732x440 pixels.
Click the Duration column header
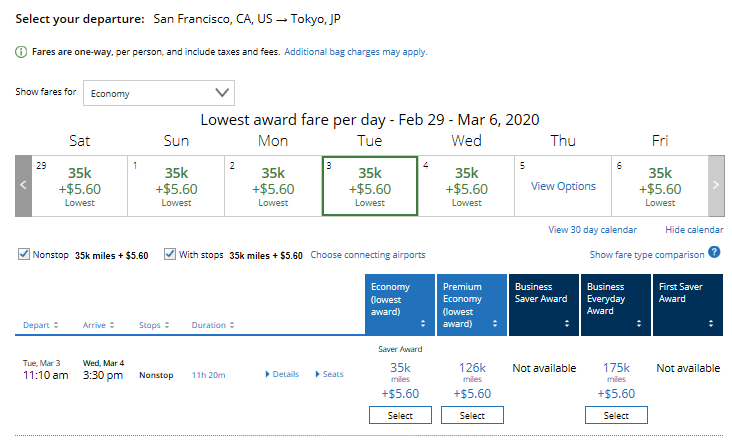click(x=208, y=325)
